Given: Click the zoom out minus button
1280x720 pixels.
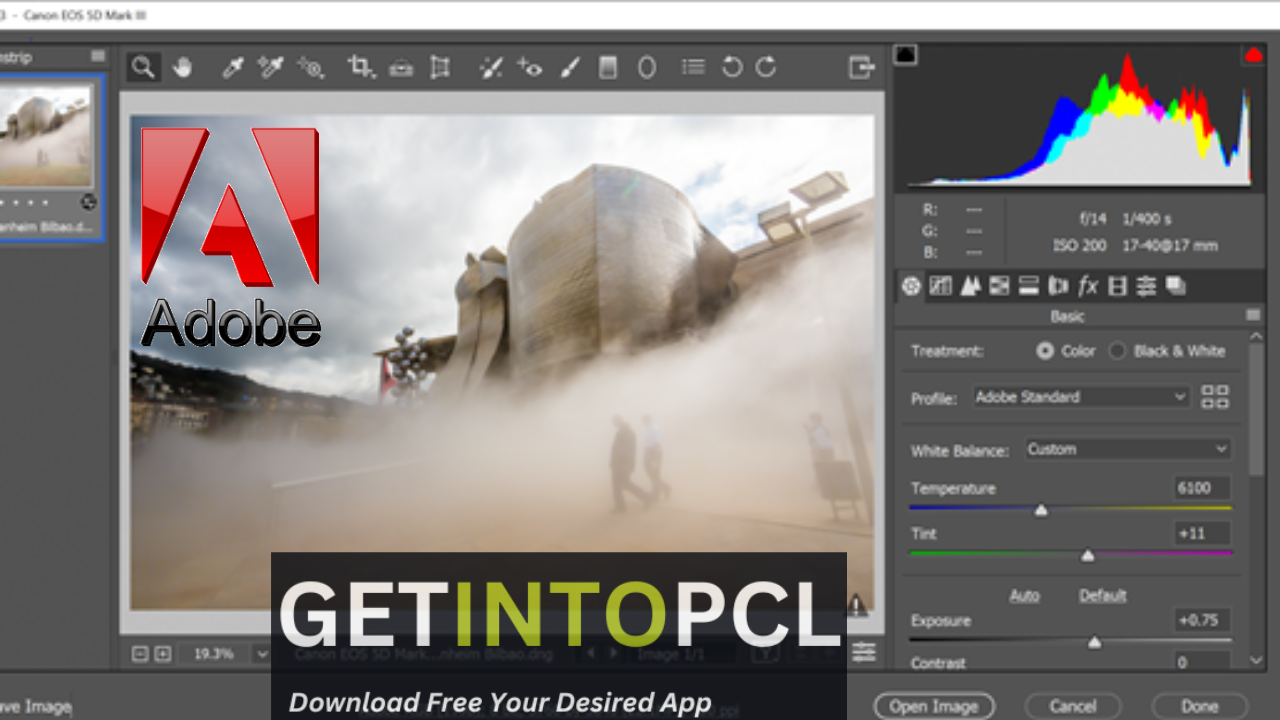Looking at the screenshot, I should pos(140,654).
